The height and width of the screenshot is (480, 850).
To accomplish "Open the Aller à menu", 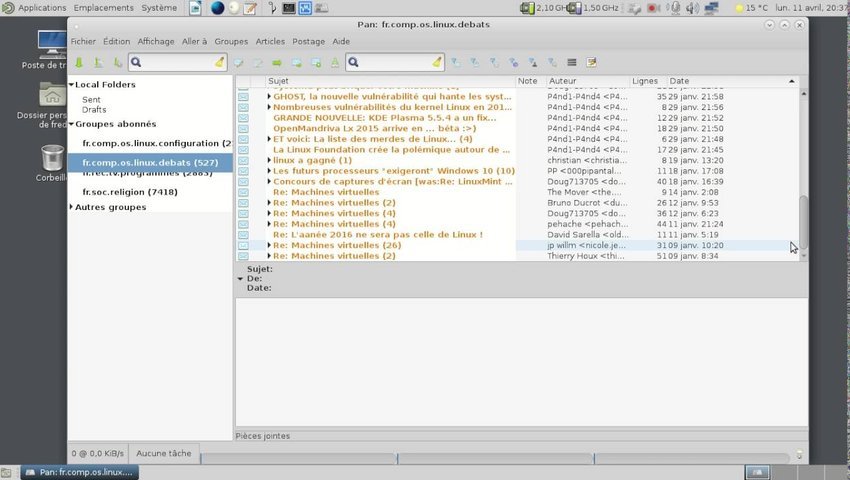I will tap(195, 41).
